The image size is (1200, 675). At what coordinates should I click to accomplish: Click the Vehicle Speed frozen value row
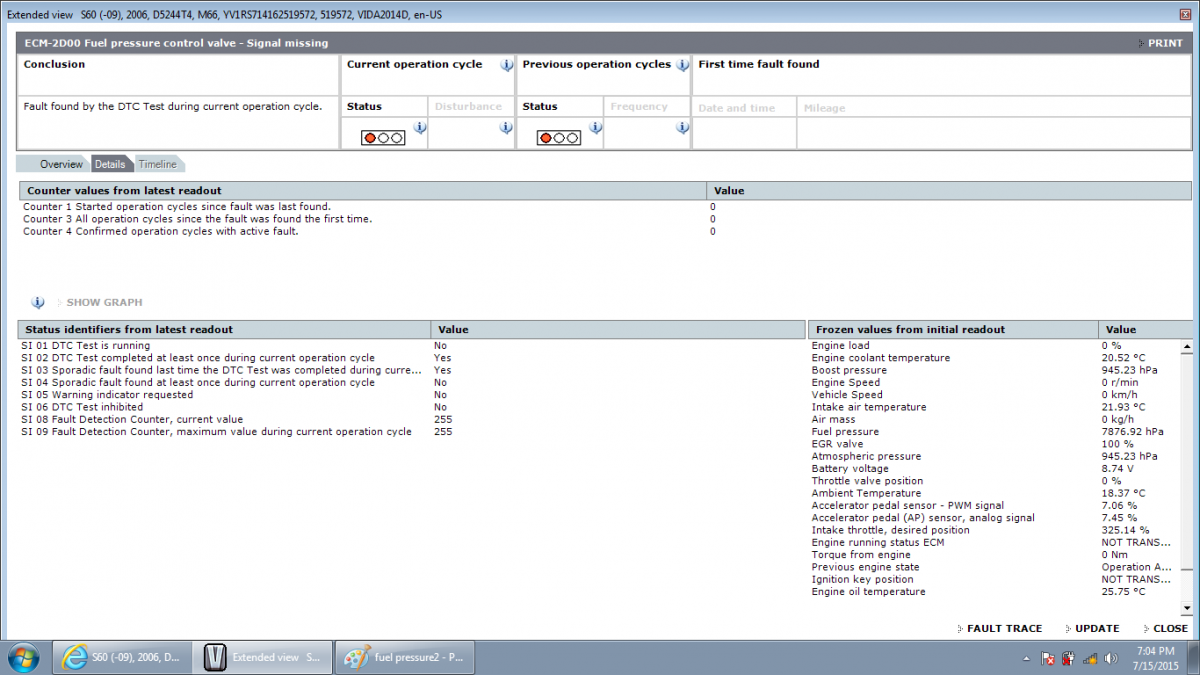[x=994, y=394]
